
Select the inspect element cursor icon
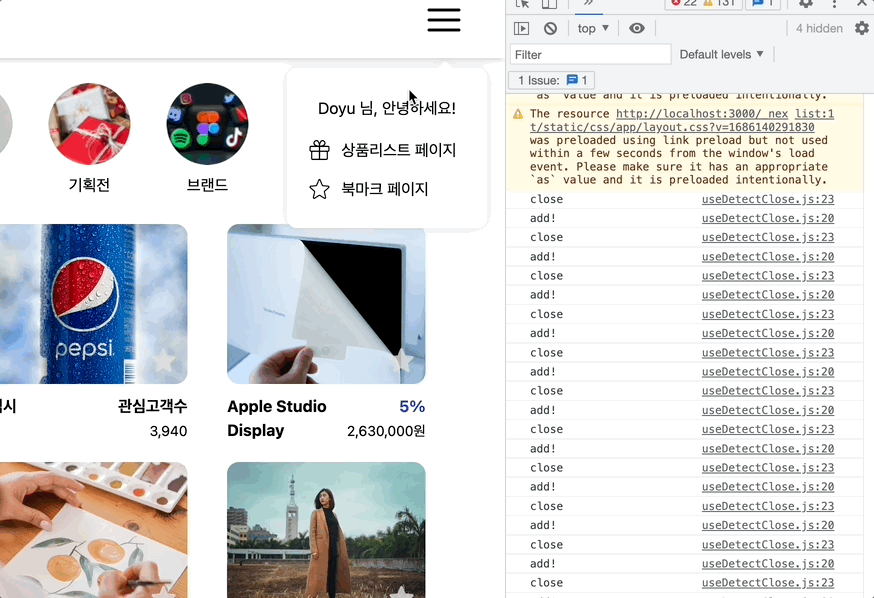[522, 4]
